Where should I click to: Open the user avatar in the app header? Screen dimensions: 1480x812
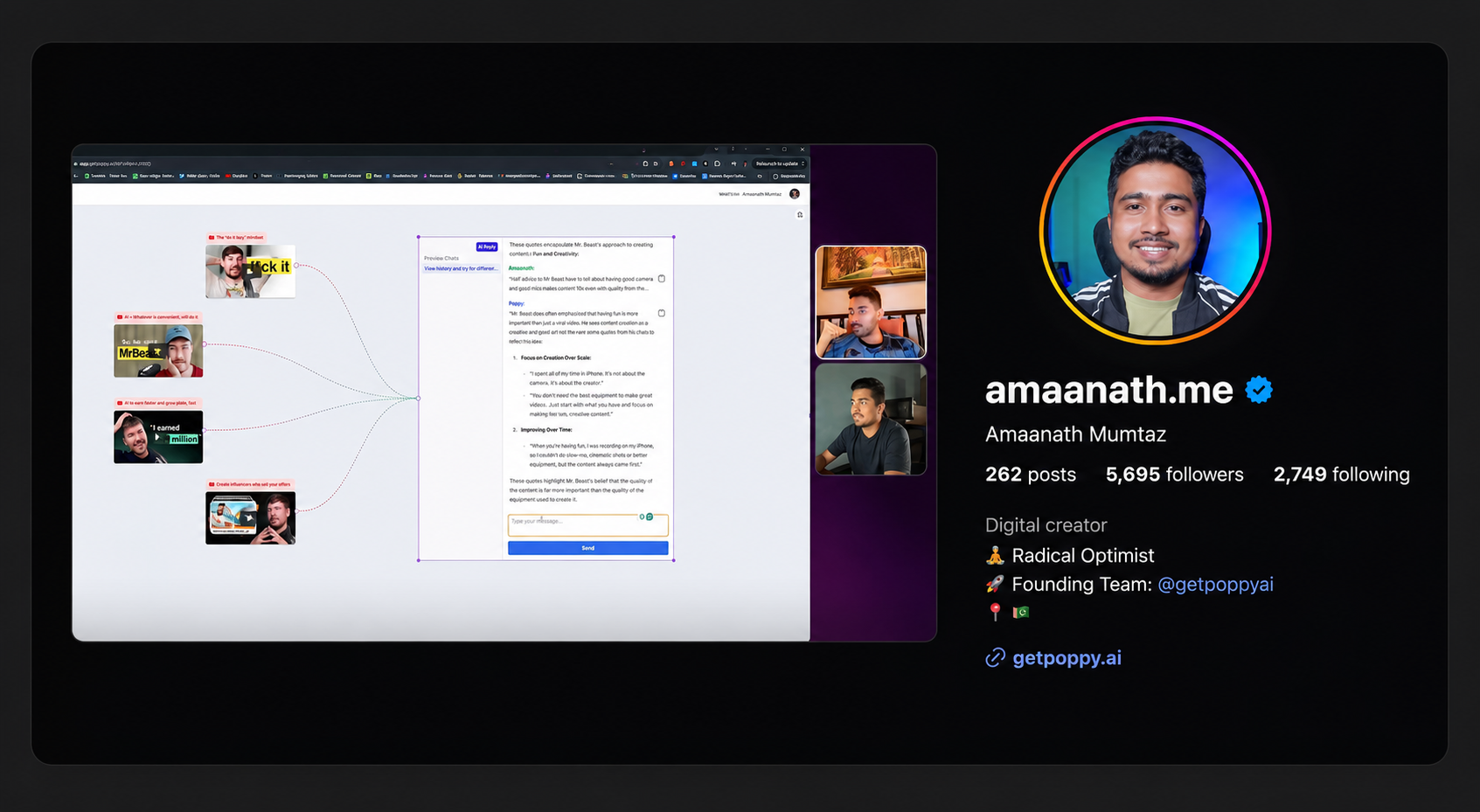pos(795,194)
